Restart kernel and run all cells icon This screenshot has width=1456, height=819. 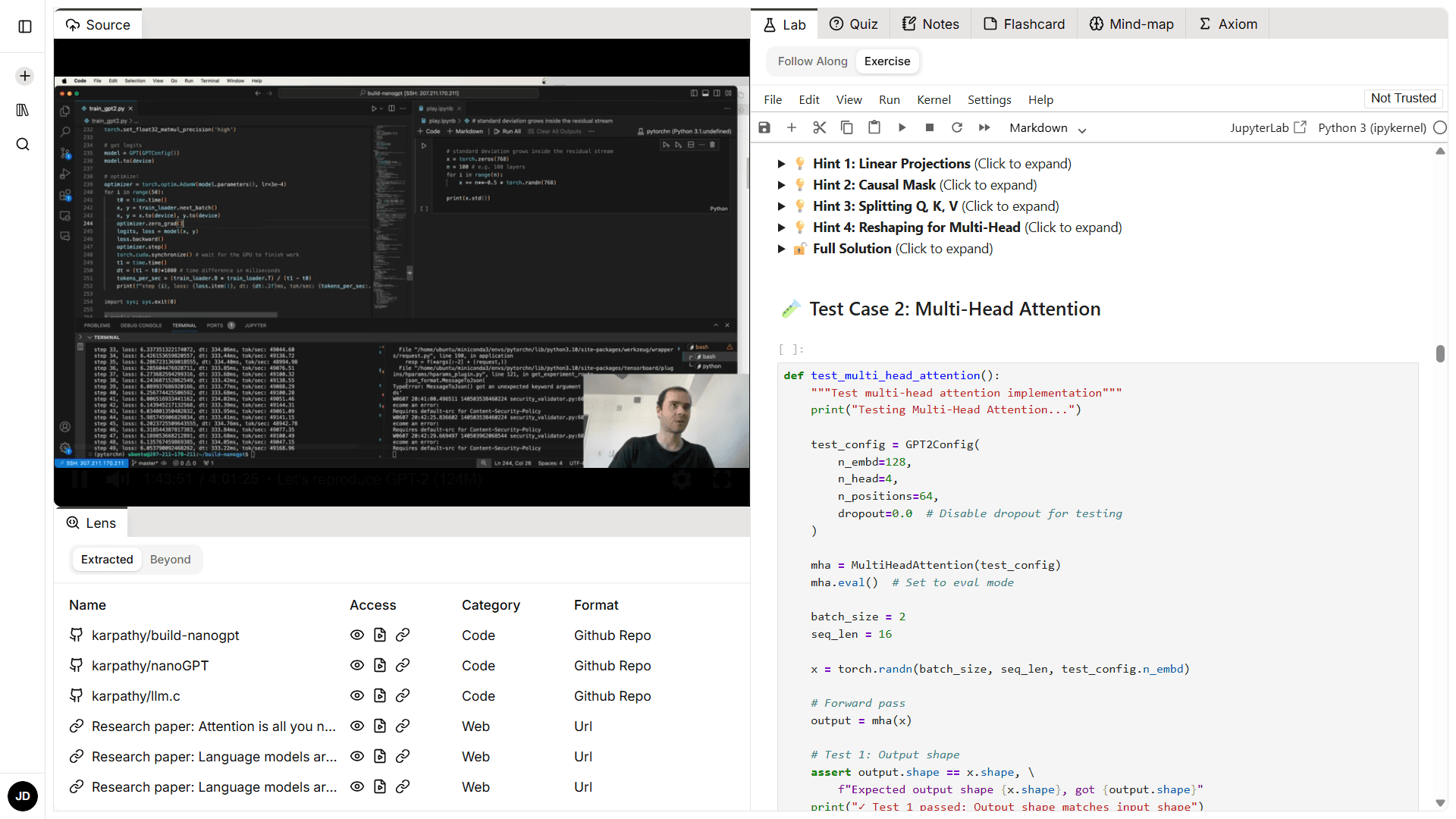(984, 127)
